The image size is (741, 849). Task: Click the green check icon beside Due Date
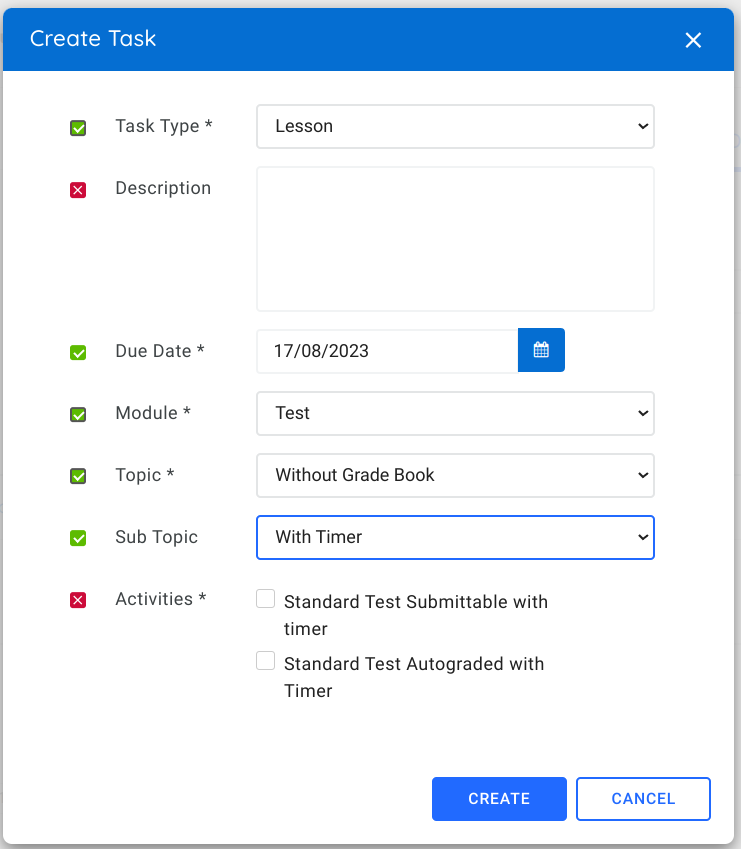[x=77, y=352]
